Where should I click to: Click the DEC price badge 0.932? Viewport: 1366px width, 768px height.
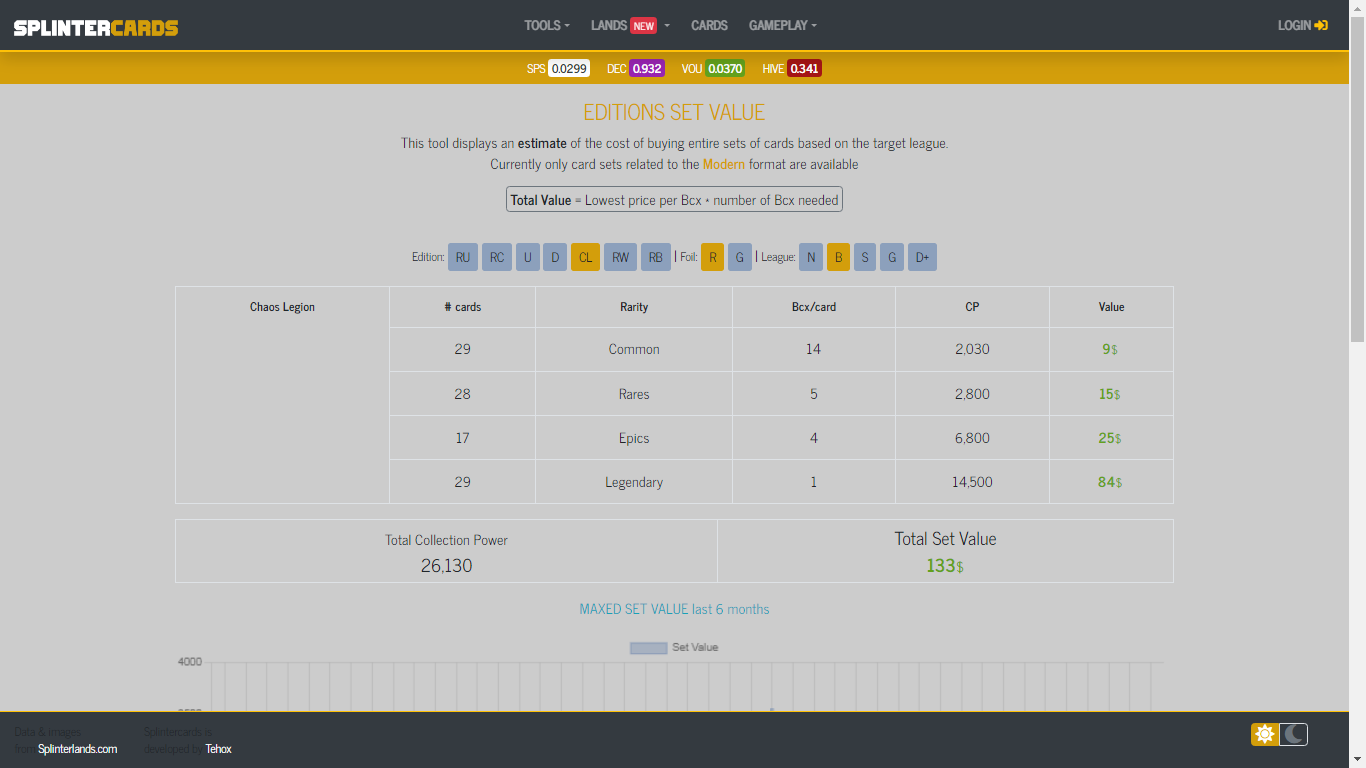point(647,68)
